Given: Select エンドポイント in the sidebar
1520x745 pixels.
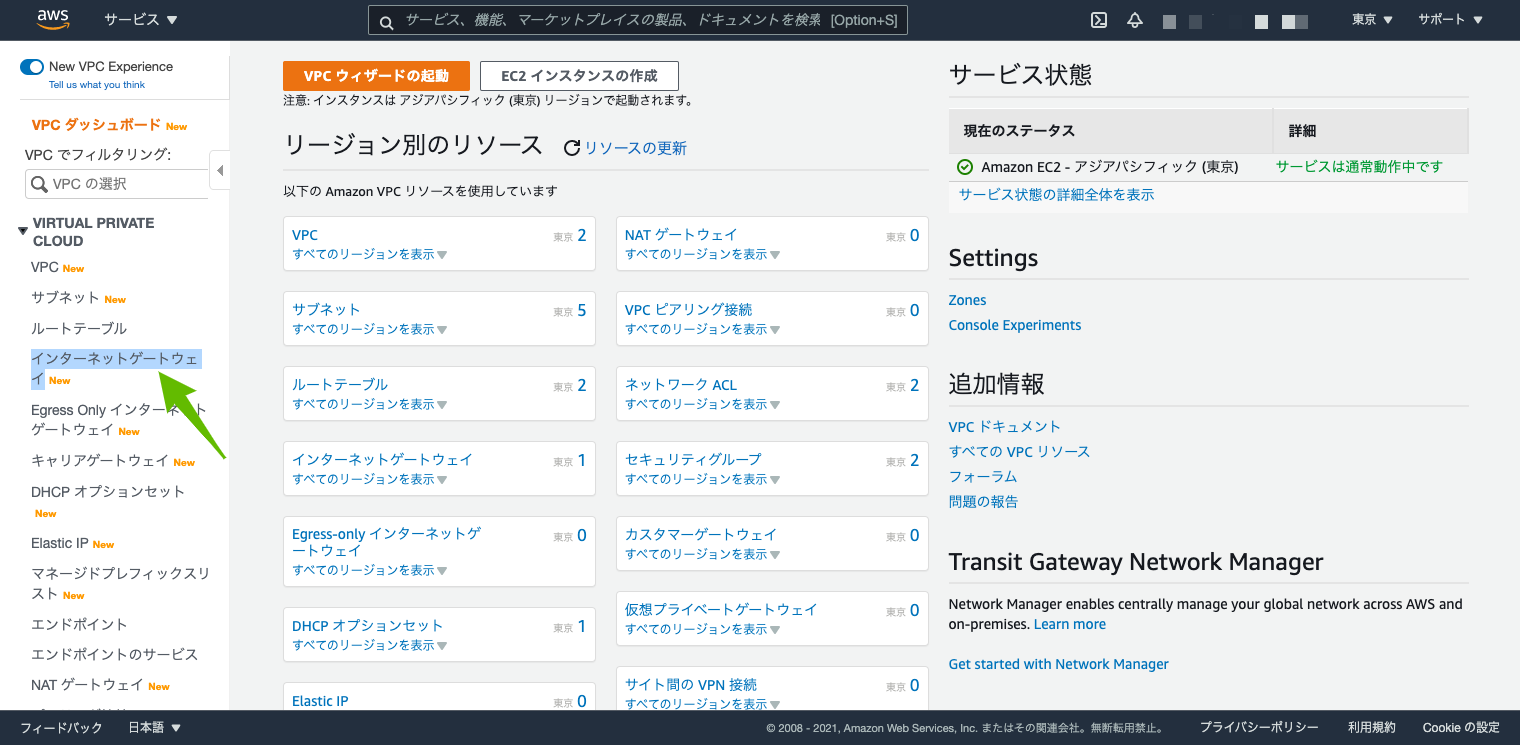Looking at the screenshot, I should click(x=79, y=624).
